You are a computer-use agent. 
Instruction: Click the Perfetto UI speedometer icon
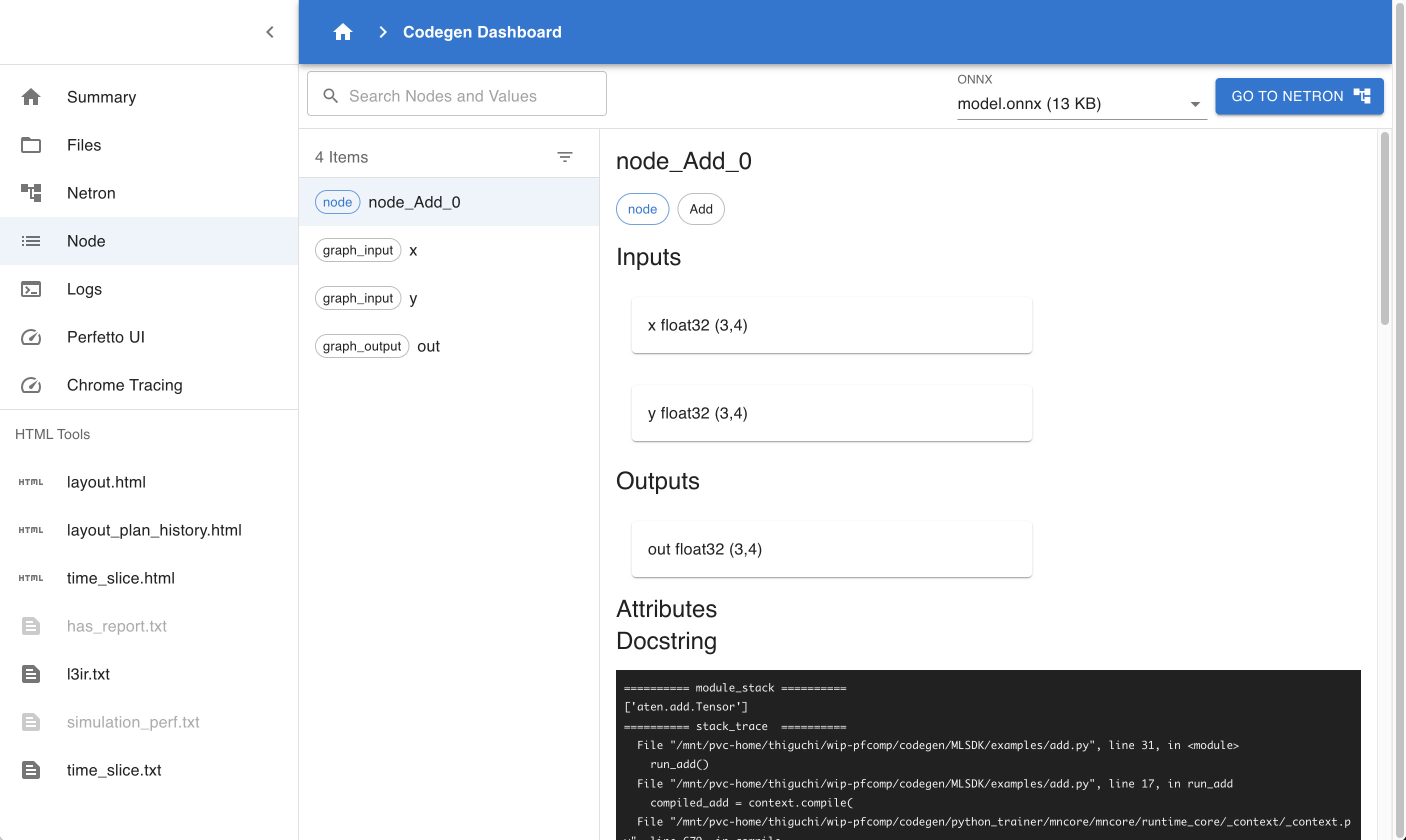coord(31,337)
